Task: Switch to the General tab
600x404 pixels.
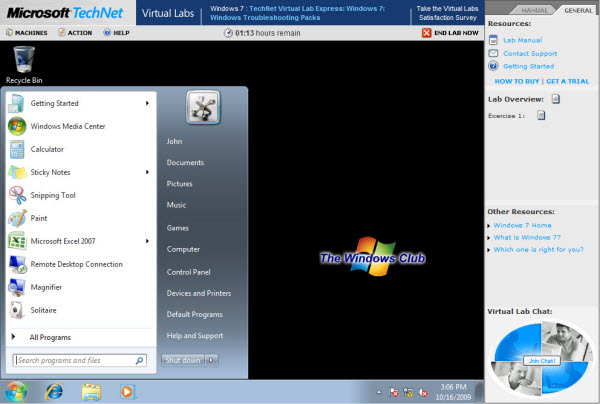Action: point(578,10)
